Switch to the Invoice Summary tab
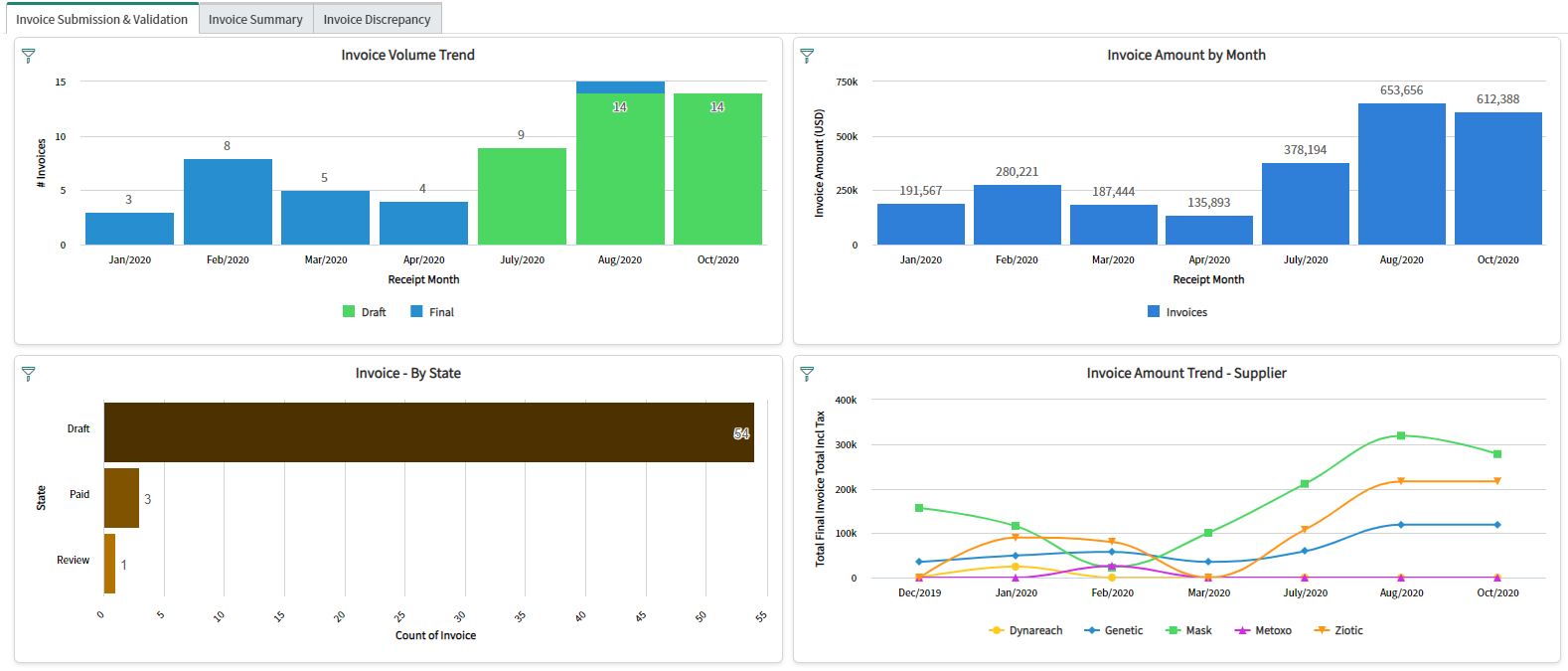Screen dimensions: 1568x671 point(255,19)
